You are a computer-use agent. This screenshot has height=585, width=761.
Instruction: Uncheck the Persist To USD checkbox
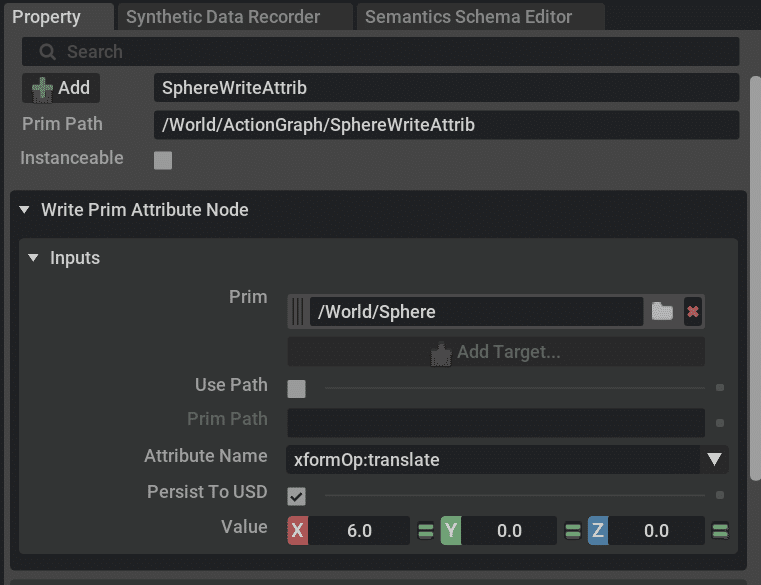pos(296,496)
